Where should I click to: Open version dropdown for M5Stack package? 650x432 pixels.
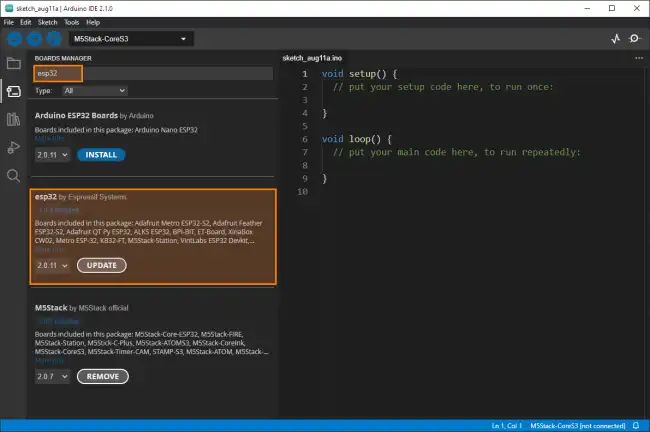(52, 376)
